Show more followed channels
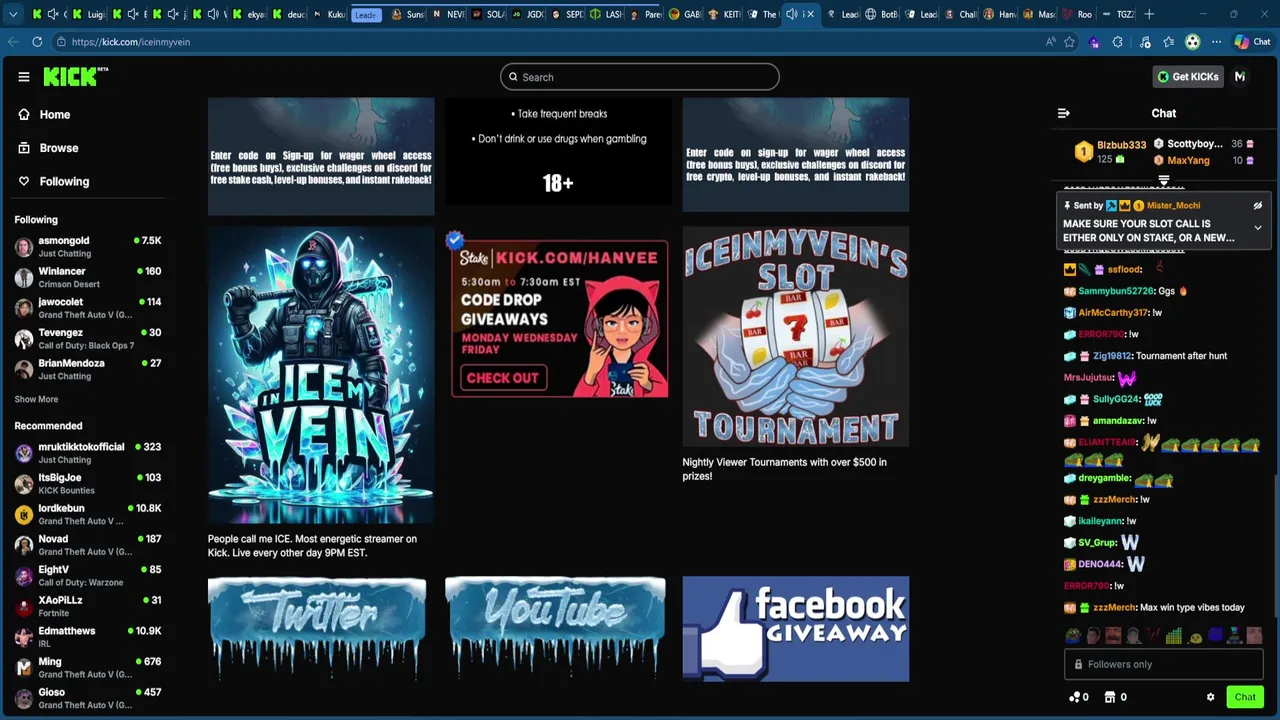Screen dimensions: 1280x720 pos(36,399)
